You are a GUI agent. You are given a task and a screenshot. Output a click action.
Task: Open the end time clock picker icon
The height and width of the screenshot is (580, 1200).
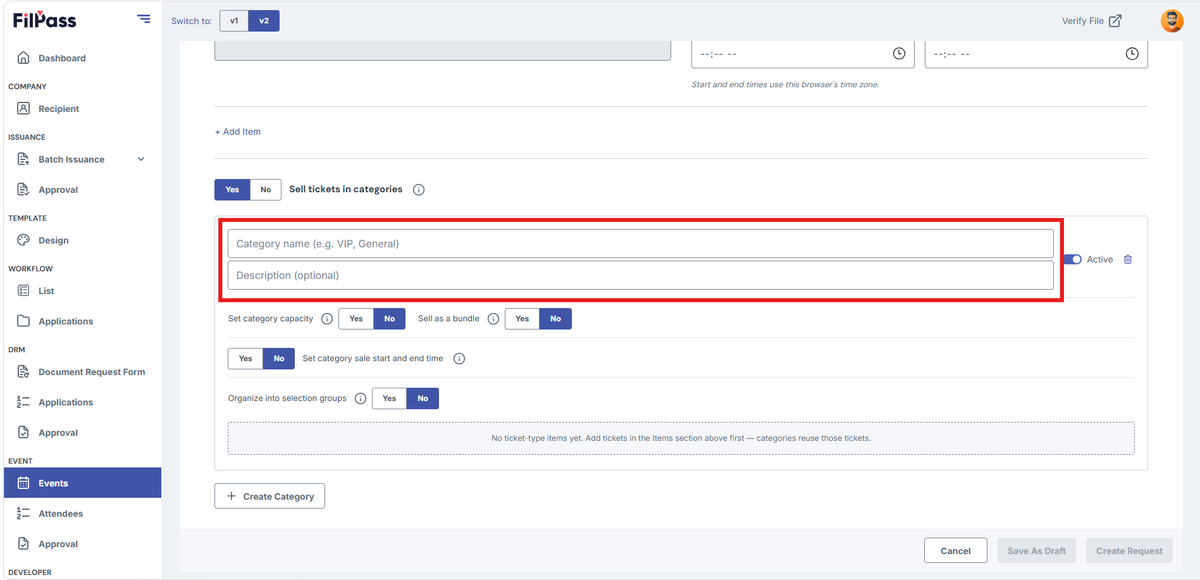tap(1132, 54)
